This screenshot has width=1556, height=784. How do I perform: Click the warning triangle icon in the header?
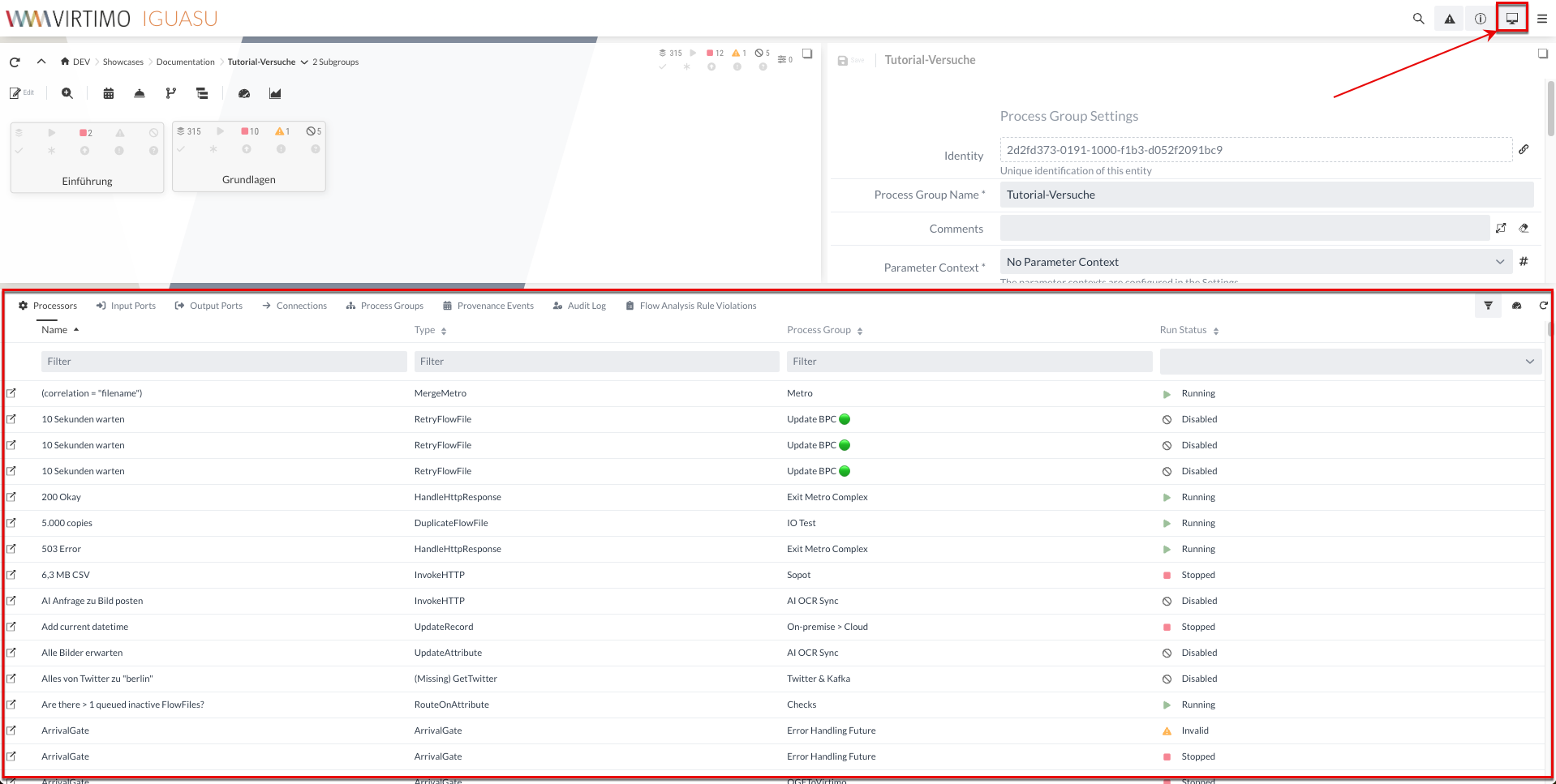1449,19
